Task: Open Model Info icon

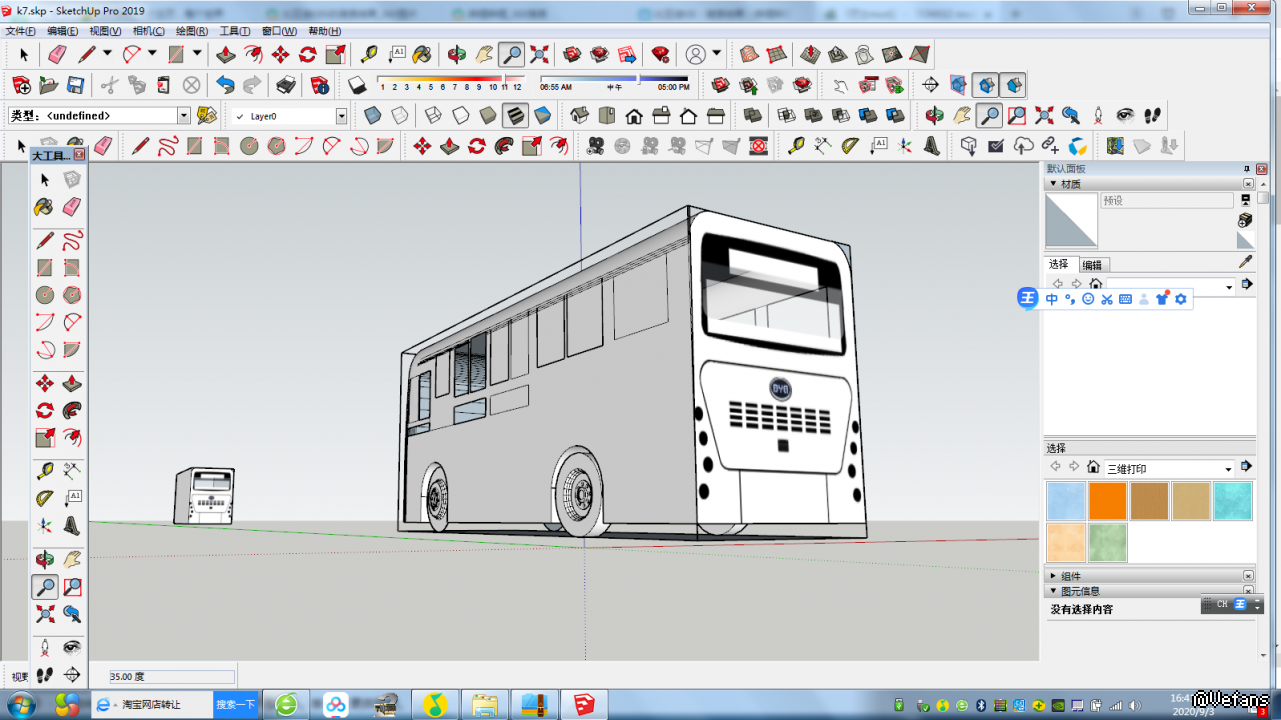Action: (x=320, y=85)
